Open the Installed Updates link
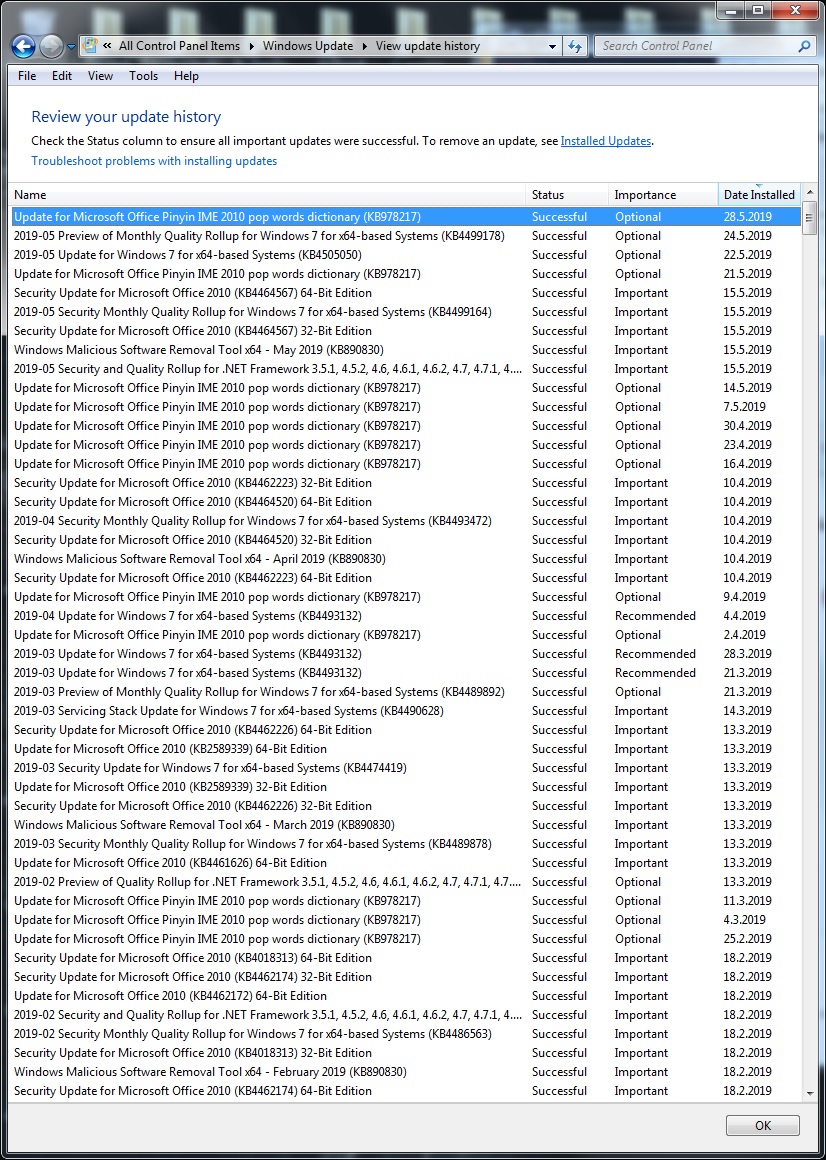The width and height of the screenshot is (826, 1160). coord(606,141)
